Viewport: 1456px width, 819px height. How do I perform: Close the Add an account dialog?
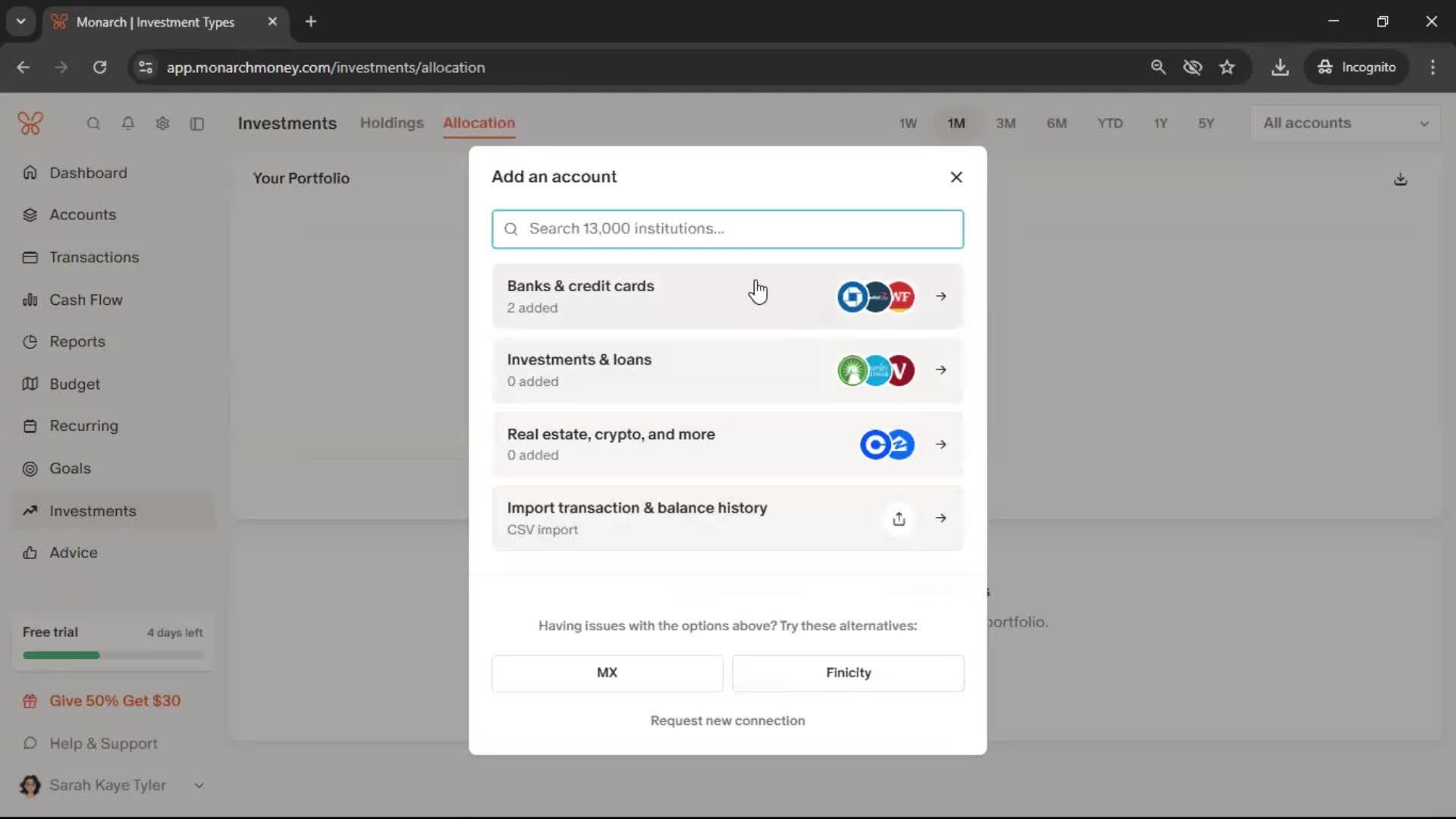click(955, 177)
